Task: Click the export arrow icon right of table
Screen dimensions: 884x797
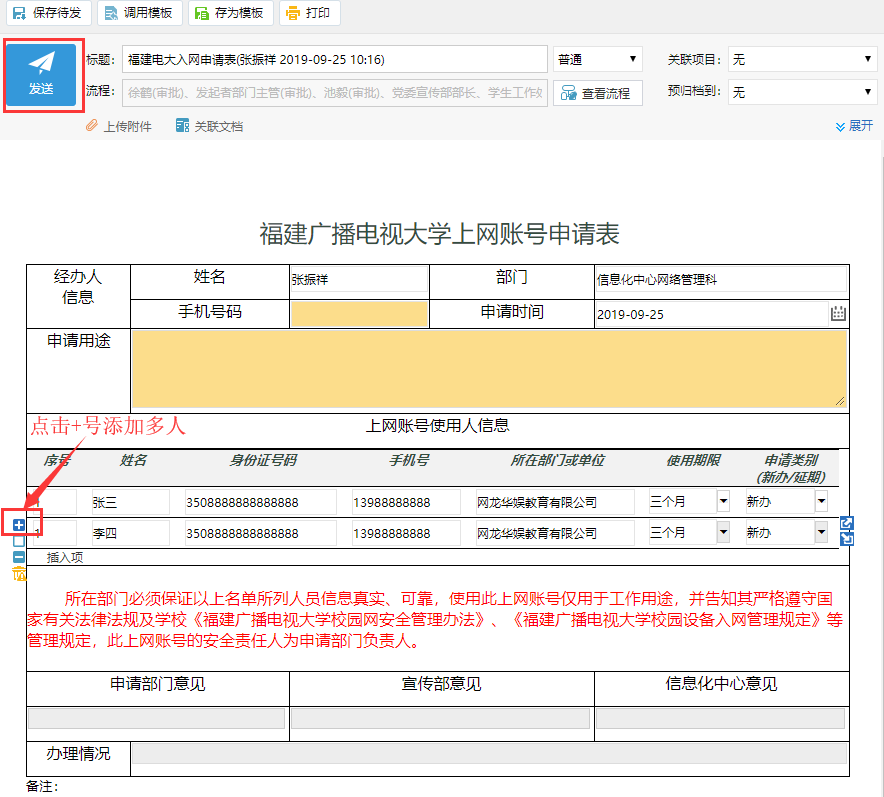Action: pos(847,523)
